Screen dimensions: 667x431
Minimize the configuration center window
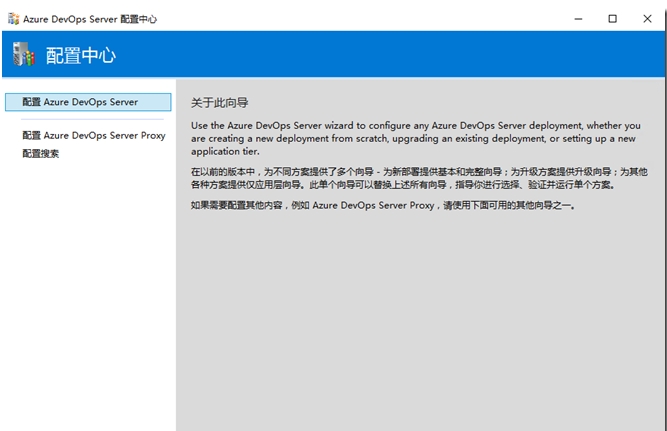577,18
